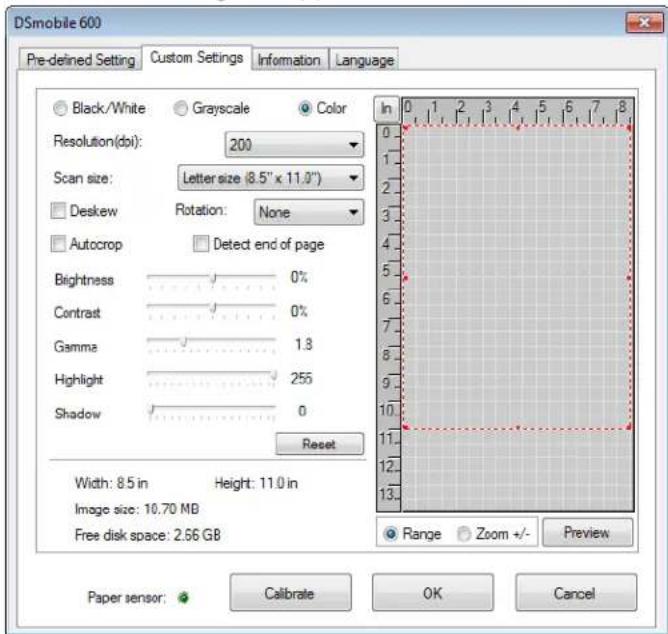Click the Cancel button
Screen dimensions: 668x634
click(x=576, y=593)
